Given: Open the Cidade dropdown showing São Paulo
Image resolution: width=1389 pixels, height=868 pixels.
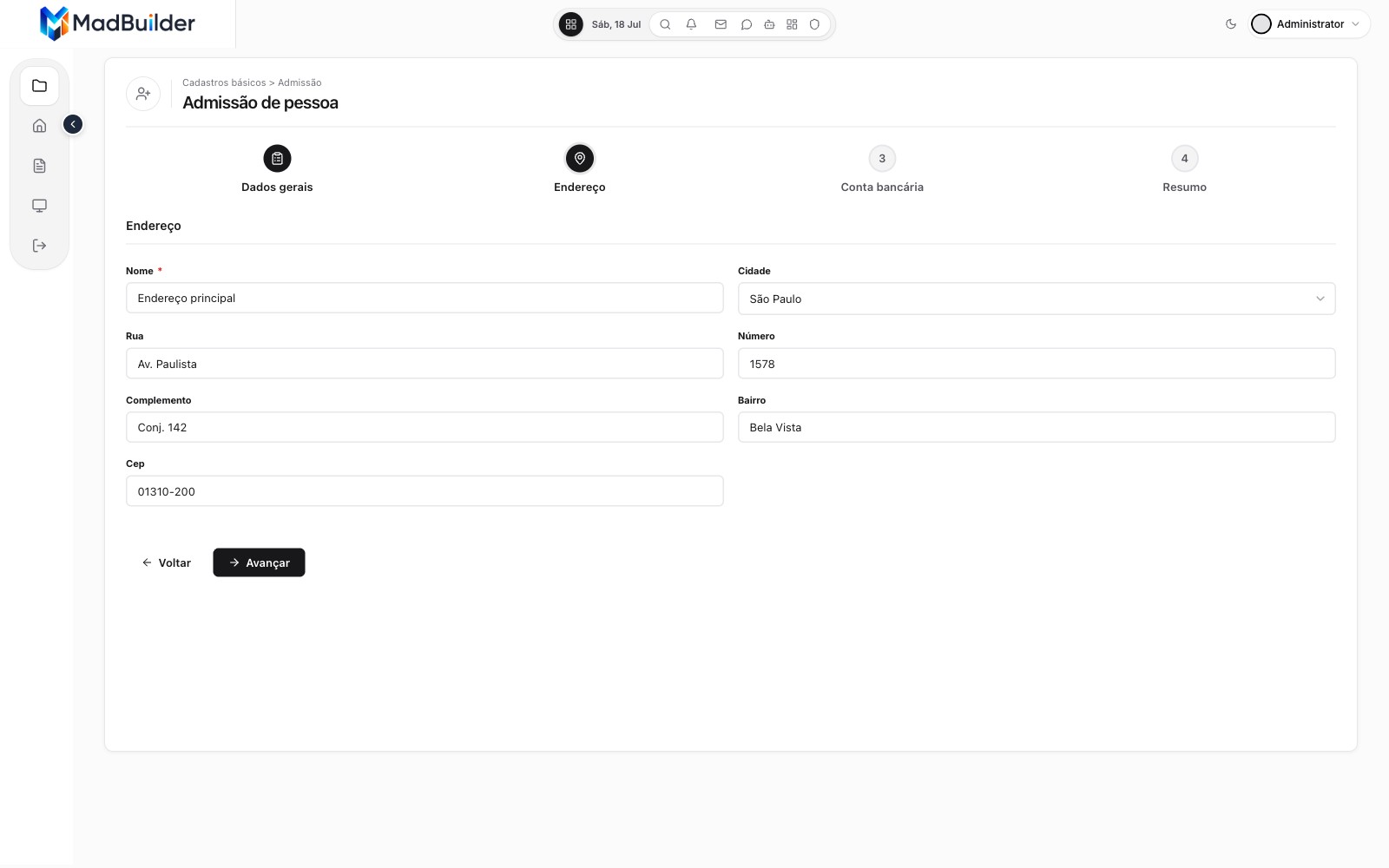Looking at the screenshot, I should click(x=1037, y=299).
